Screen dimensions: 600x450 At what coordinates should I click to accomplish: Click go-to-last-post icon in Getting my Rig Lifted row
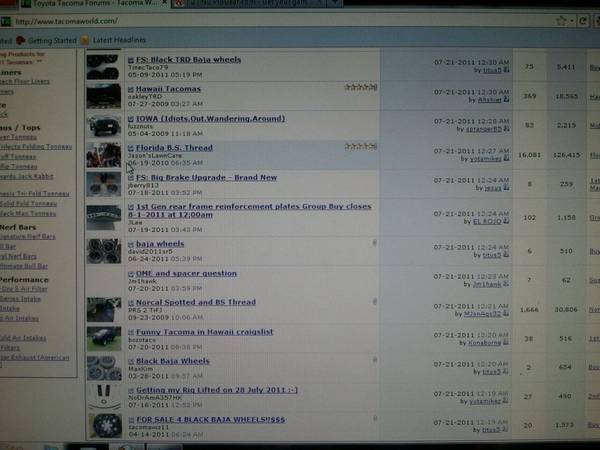point(506,401)
